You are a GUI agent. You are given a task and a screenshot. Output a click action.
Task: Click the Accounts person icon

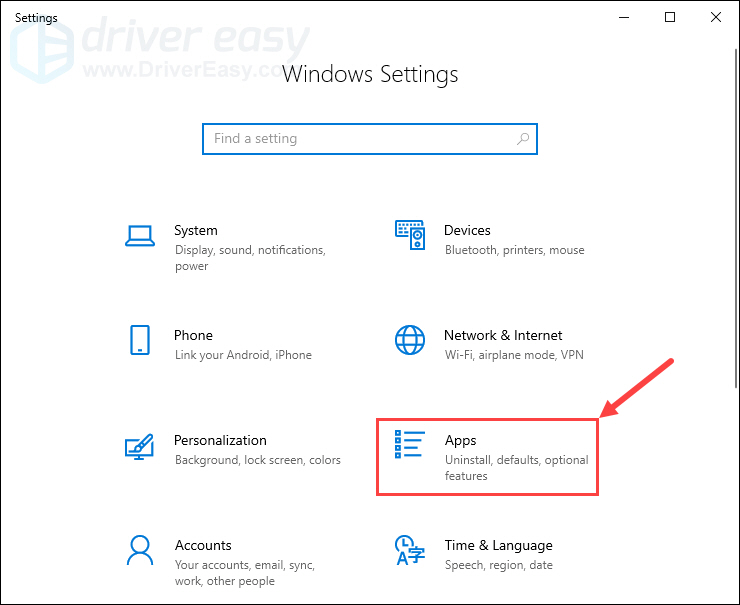point(140,551)
